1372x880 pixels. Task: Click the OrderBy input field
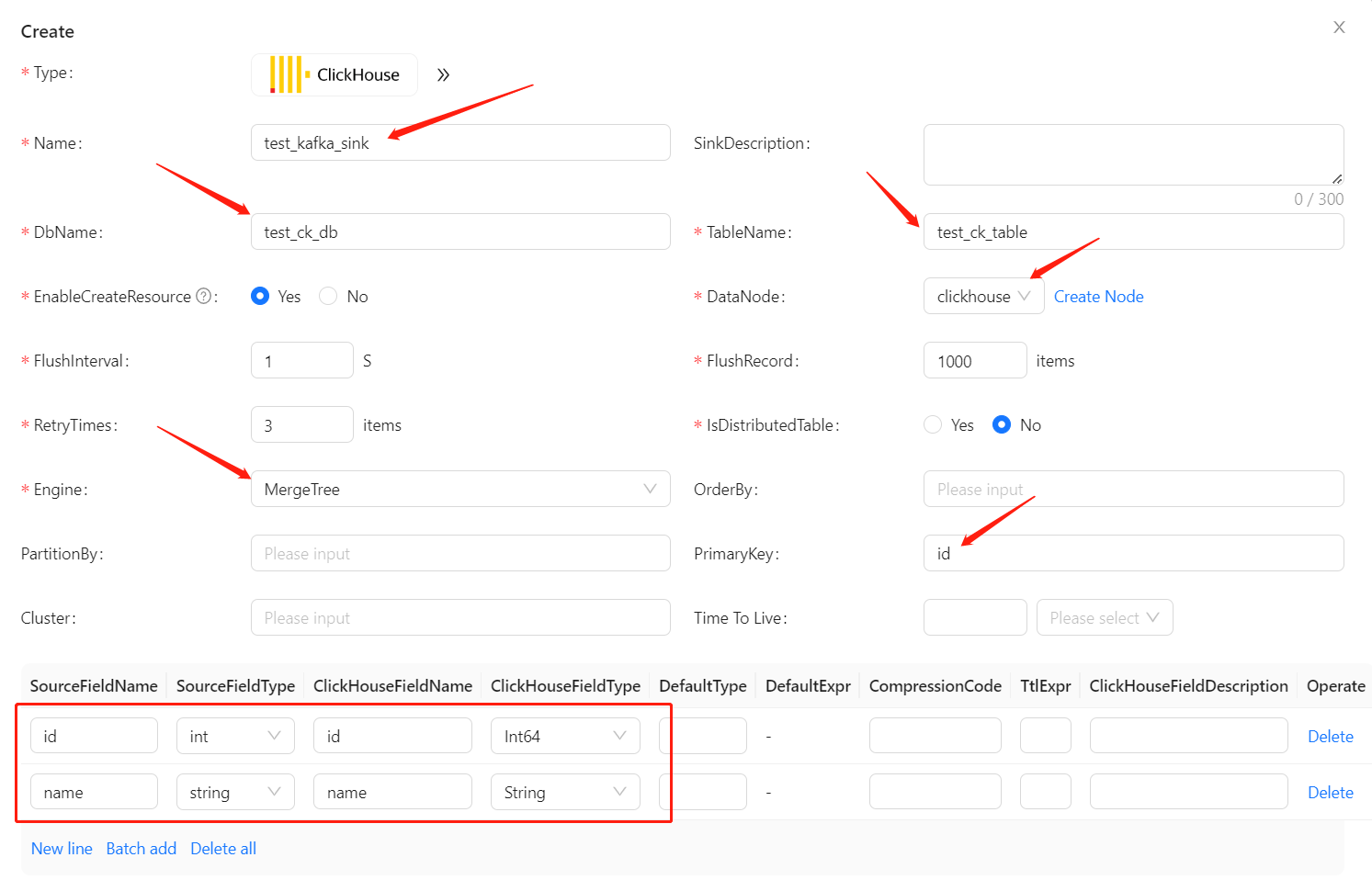1133,489
